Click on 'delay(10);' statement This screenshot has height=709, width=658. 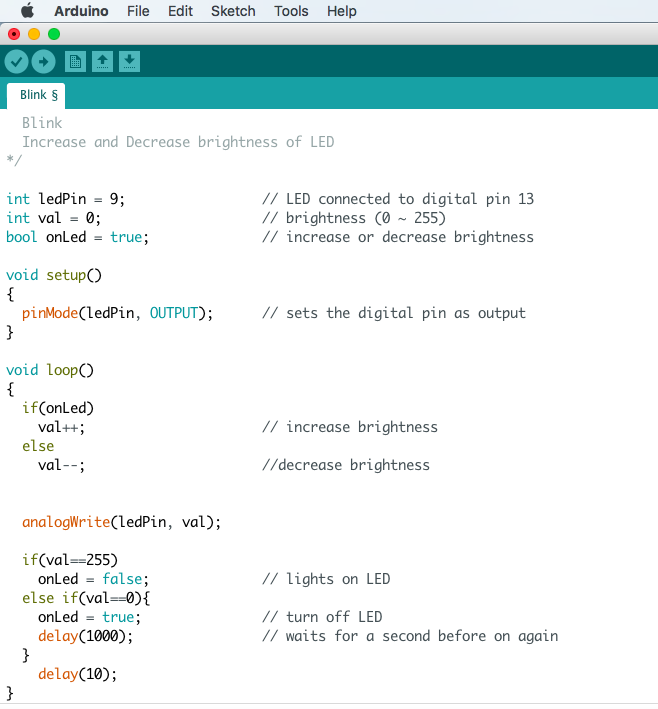pos(77,674)
